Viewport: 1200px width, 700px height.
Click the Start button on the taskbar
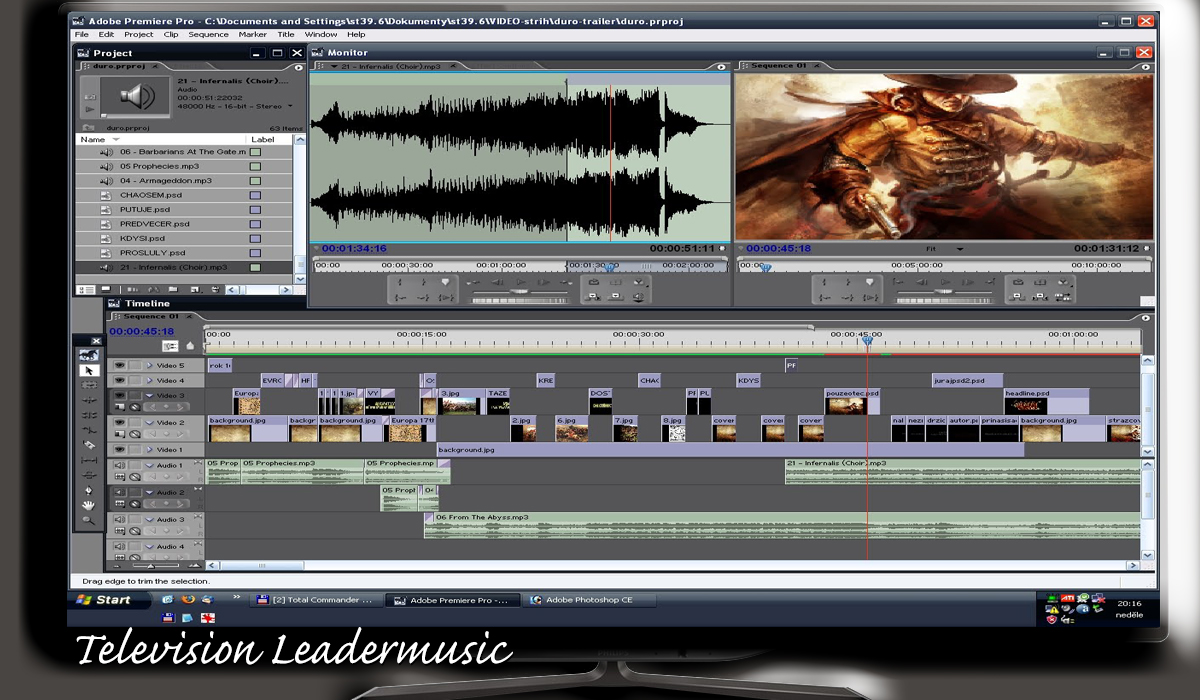106,600
